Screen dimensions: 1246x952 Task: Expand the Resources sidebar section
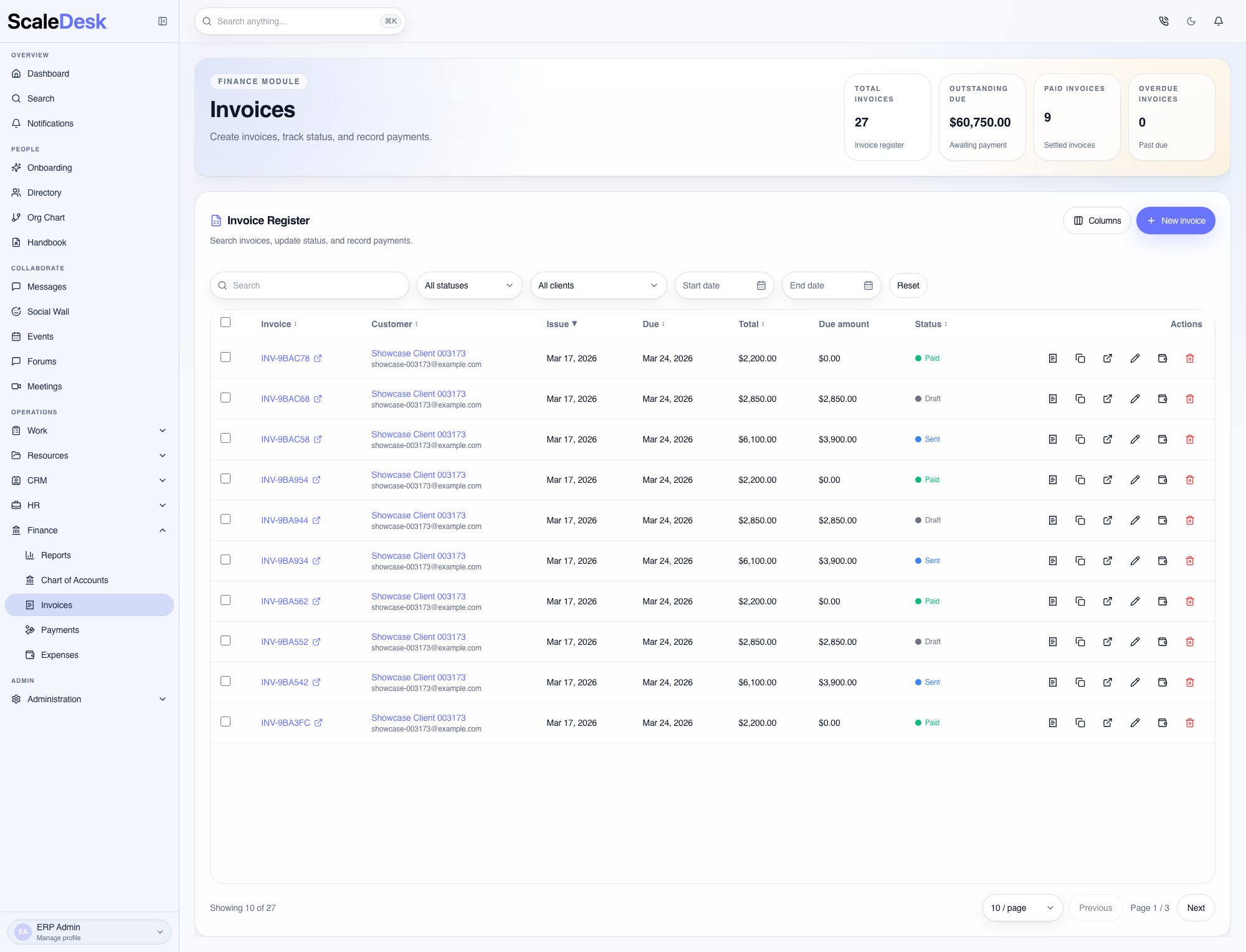point(89,455)
